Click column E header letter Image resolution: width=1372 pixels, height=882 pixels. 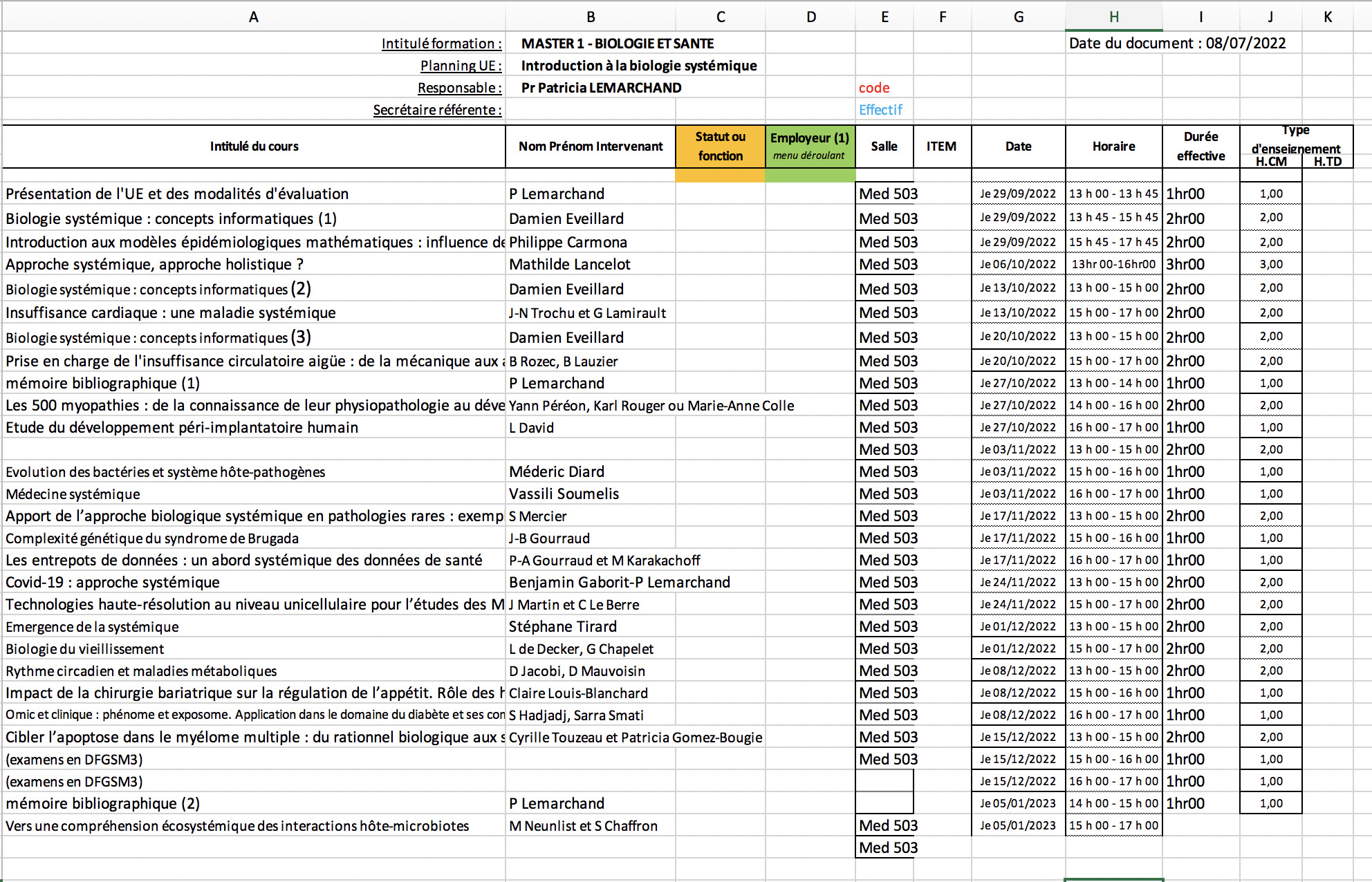884,17
